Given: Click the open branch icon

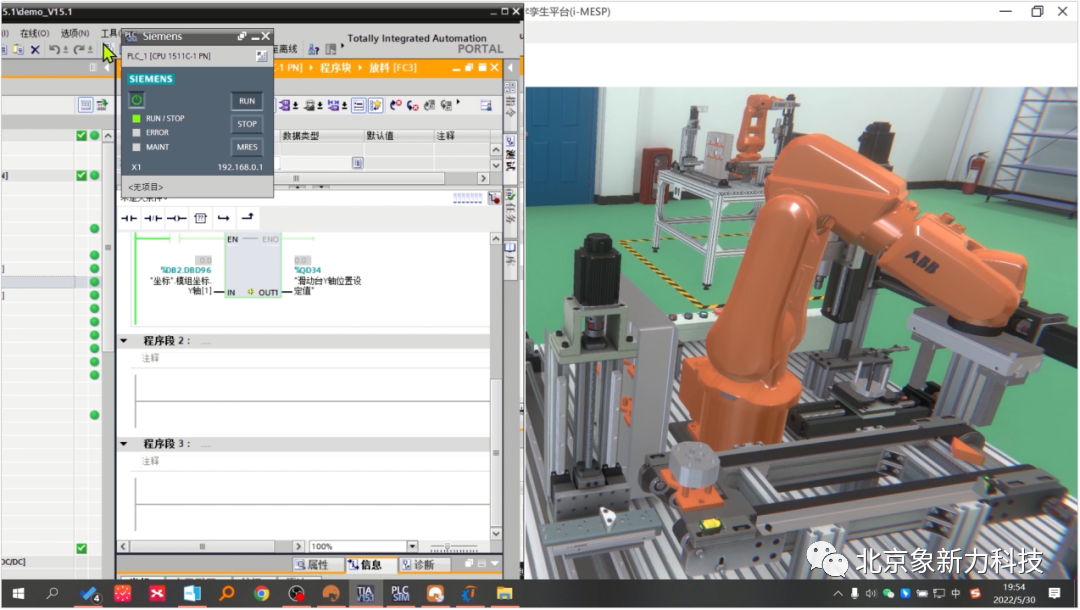Looking at the screenshot, I should coord(224,218).
